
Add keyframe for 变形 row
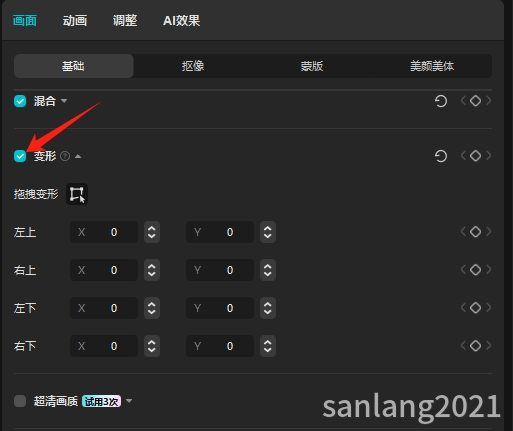[475, 156]
